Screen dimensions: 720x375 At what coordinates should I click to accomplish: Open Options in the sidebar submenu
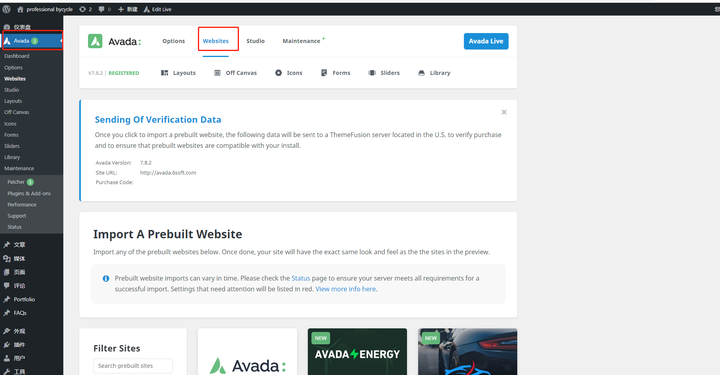click(13, 67)
